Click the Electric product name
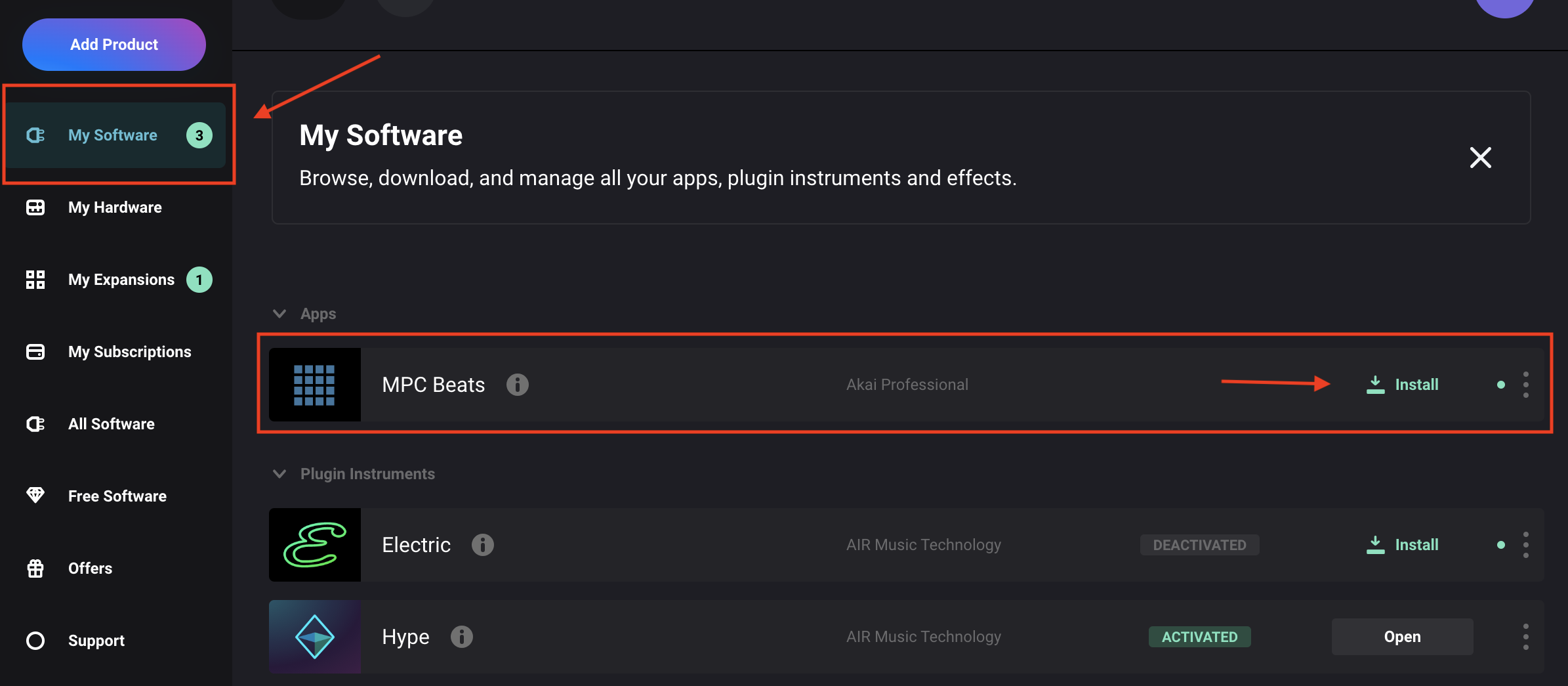Viewport: 1568px width, 686px height. (x=417, y=545)
